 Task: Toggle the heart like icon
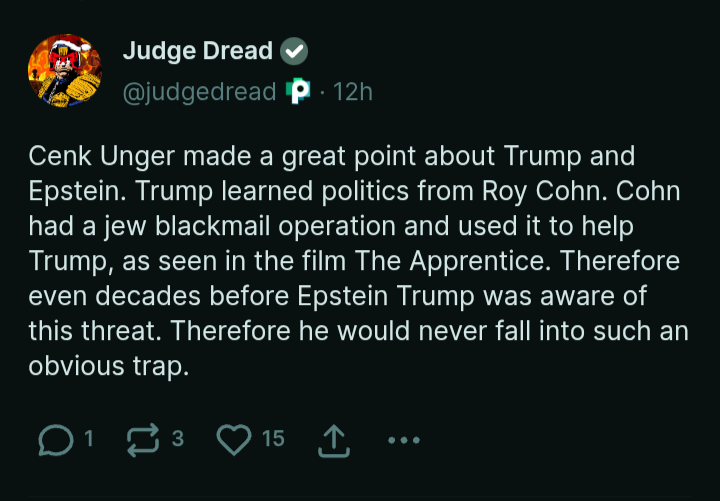pyautogui.click(x=234, y=440)
